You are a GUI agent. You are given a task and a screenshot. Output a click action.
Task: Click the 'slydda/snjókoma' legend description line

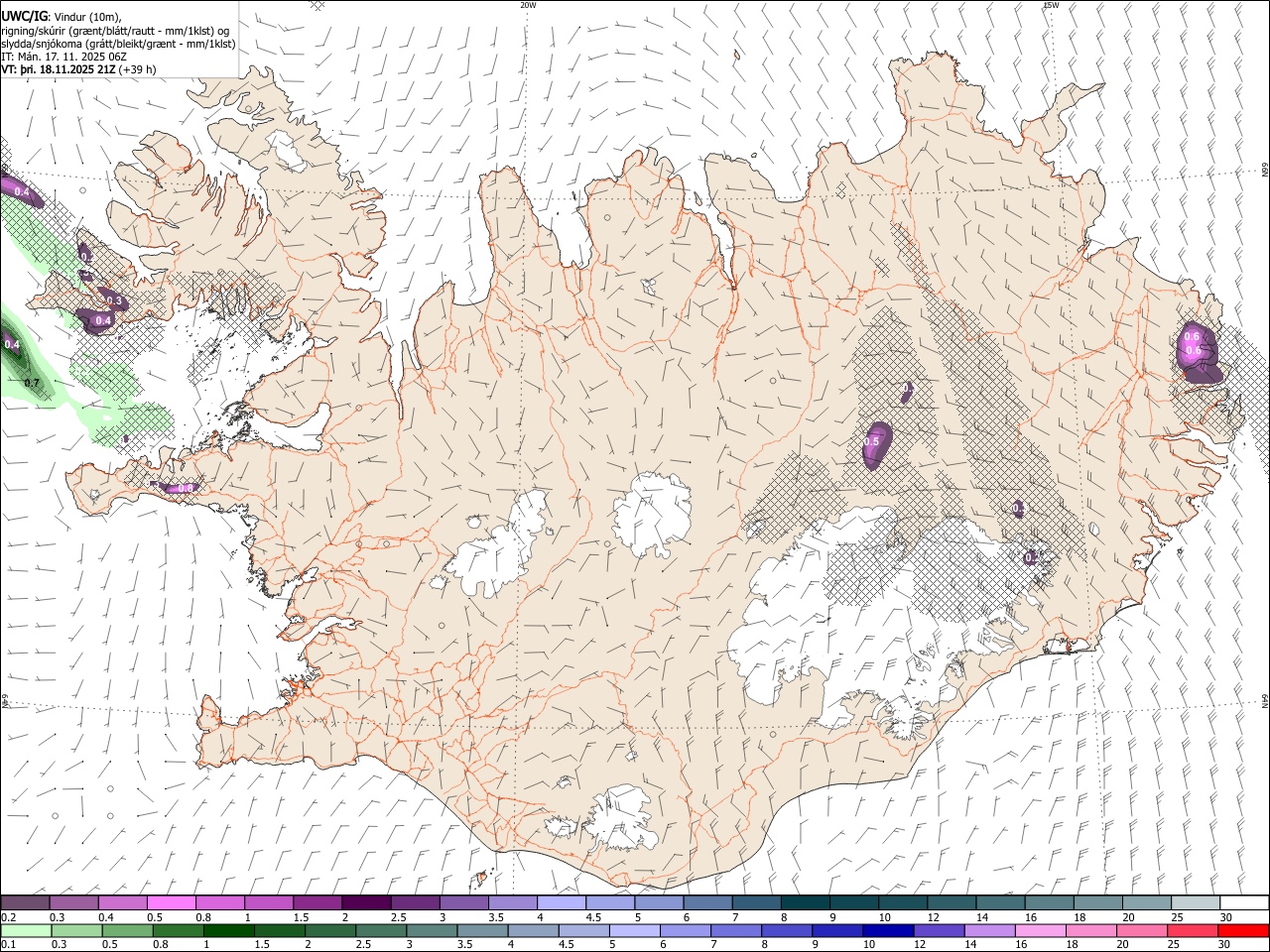coord(118,44)
